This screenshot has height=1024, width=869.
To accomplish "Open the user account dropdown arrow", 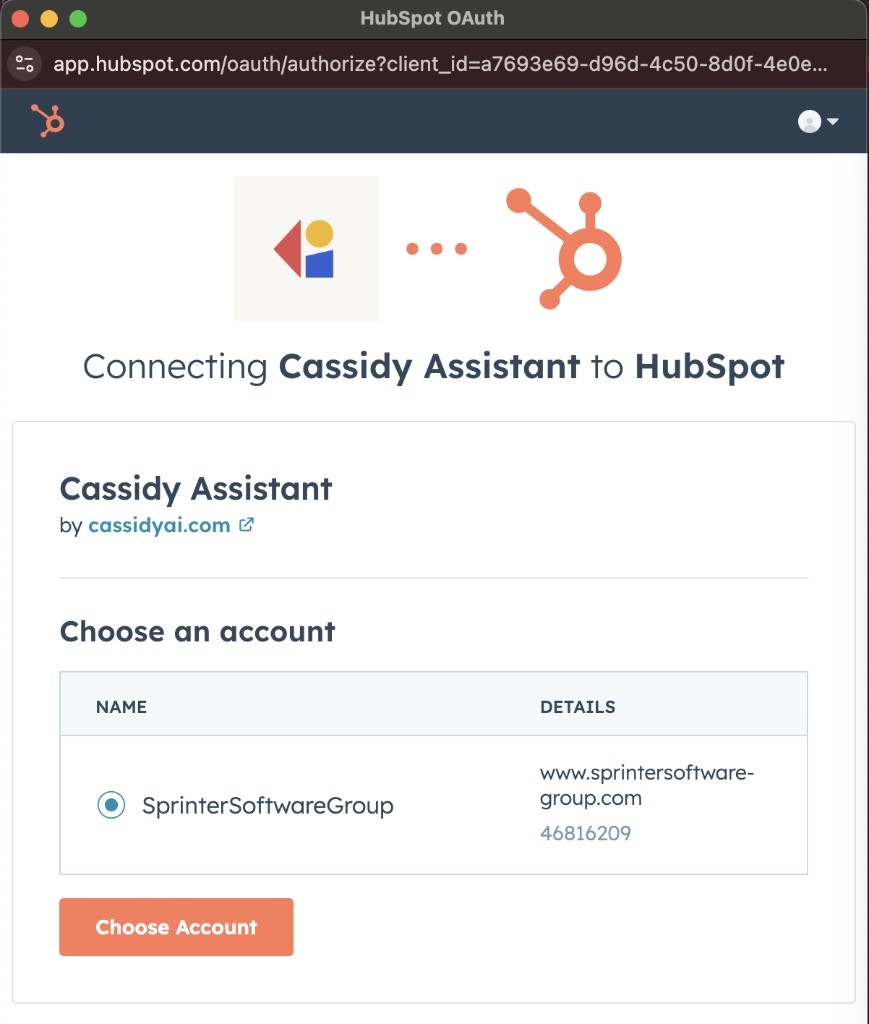I will [833, 121].
